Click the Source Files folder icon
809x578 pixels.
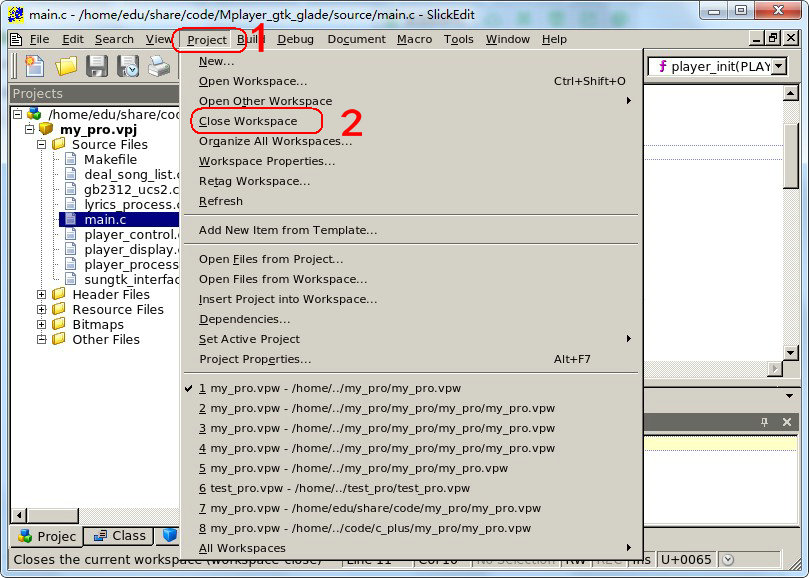(59, 144)
